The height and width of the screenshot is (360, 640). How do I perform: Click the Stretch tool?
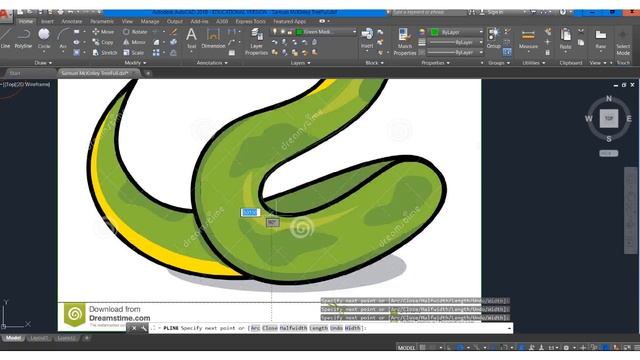(x=104, y=53)
